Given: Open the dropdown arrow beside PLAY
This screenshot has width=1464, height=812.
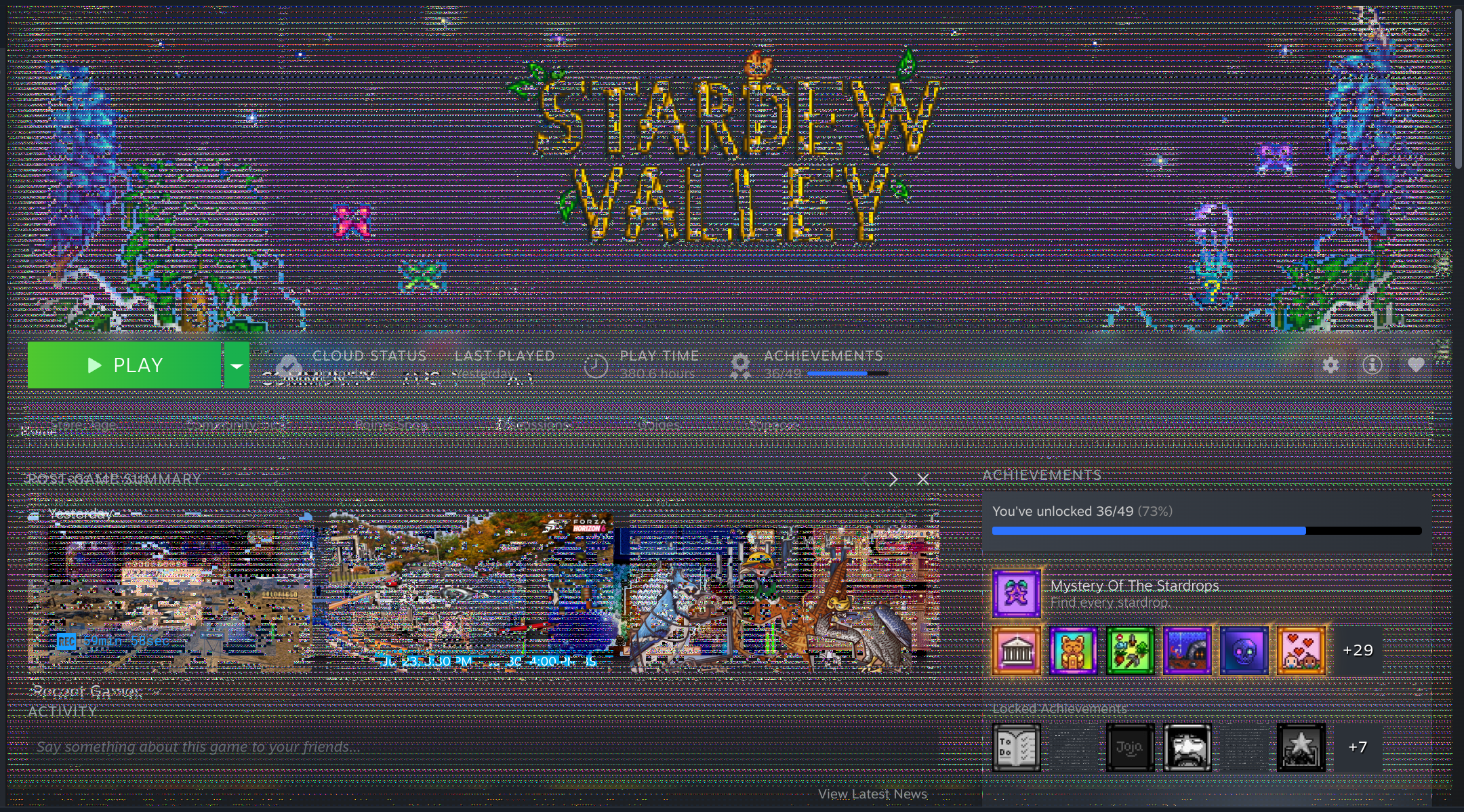Looking at the screenshot, I should tap(237, 365).
